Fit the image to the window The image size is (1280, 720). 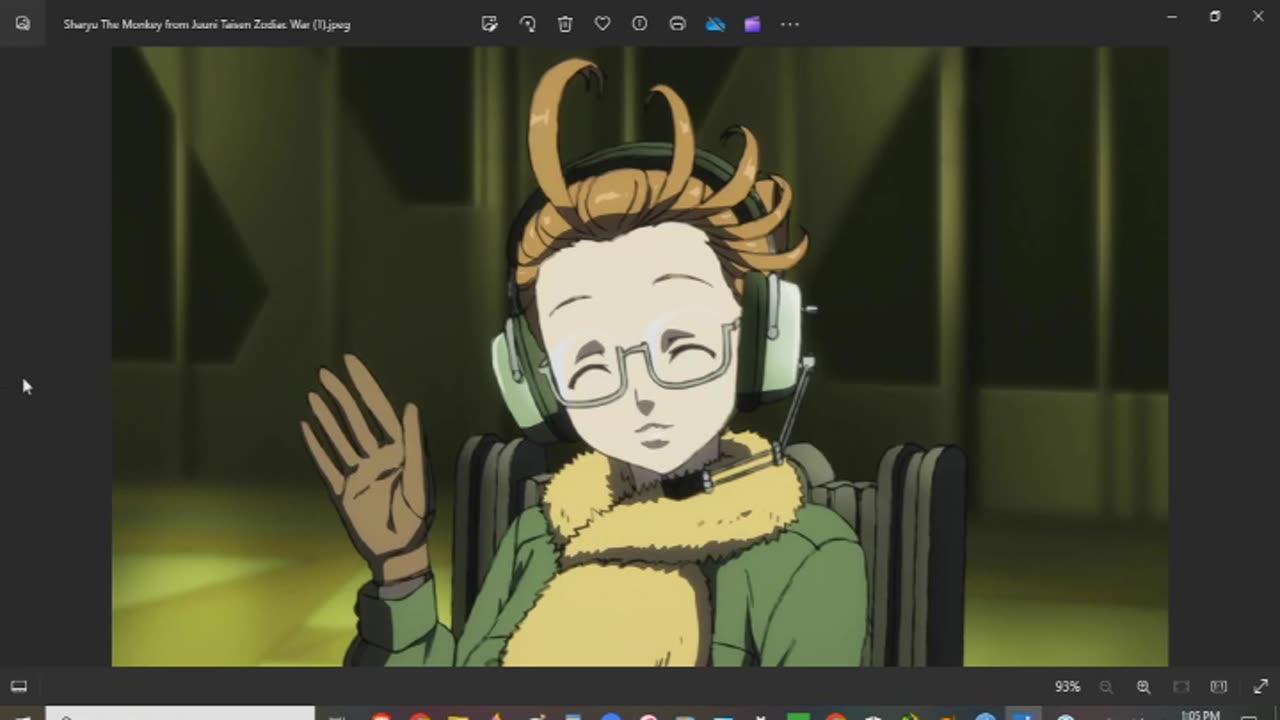(x=1181, y=687)
